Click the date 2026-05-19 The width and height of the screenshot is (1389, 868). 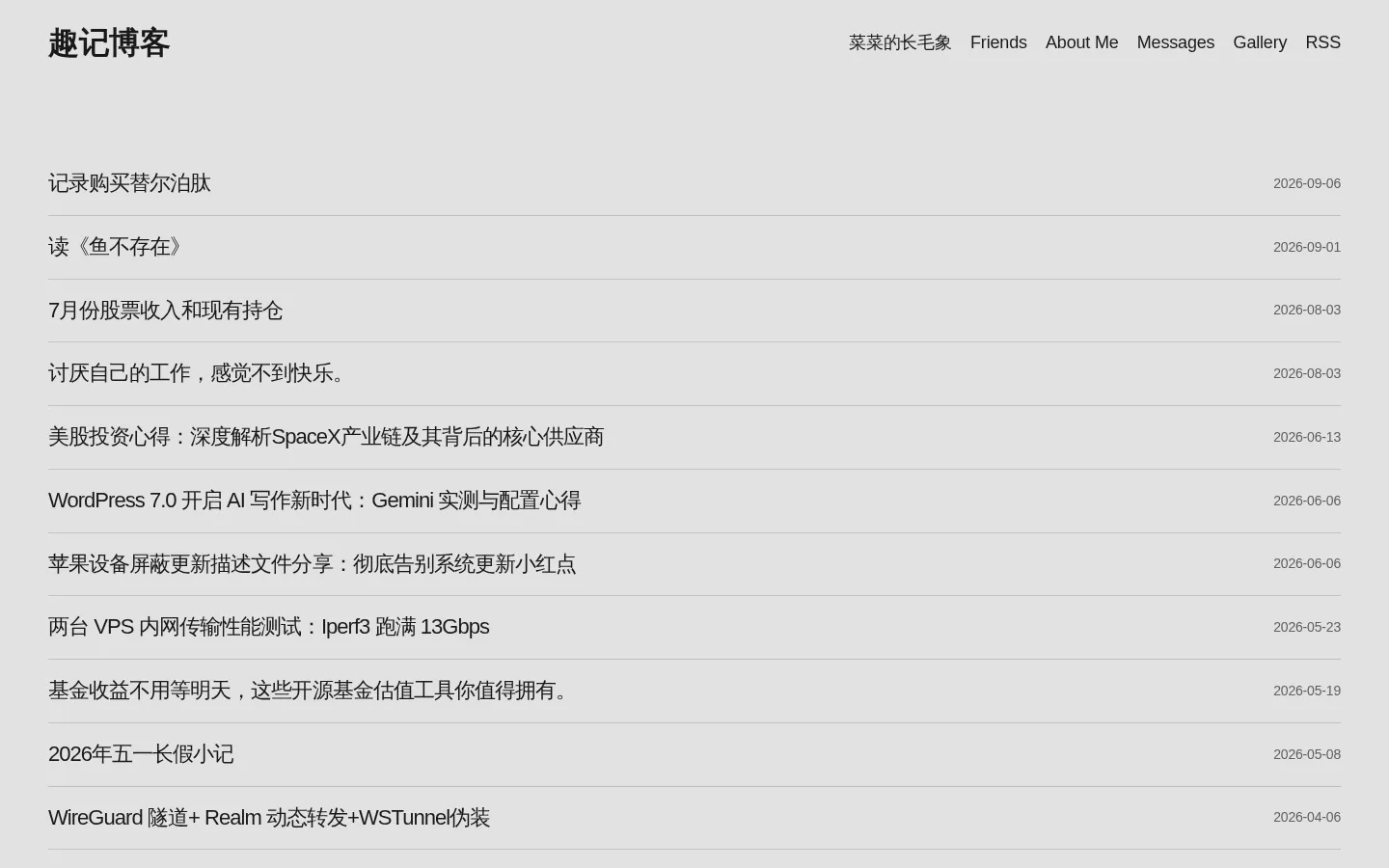(x=1307, y=691)
